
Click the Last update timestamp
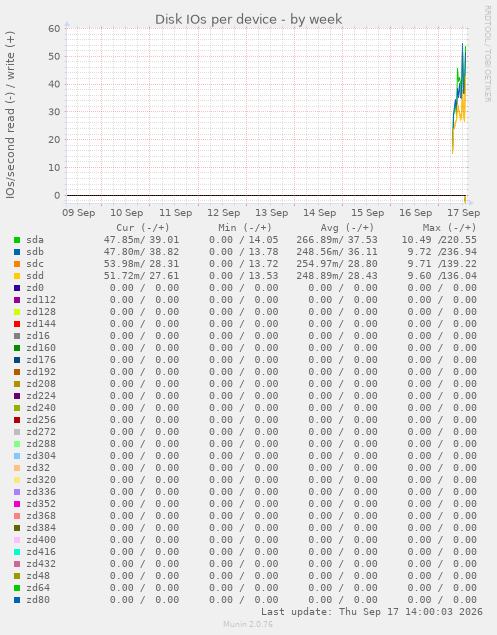click(x=371, y=612)
